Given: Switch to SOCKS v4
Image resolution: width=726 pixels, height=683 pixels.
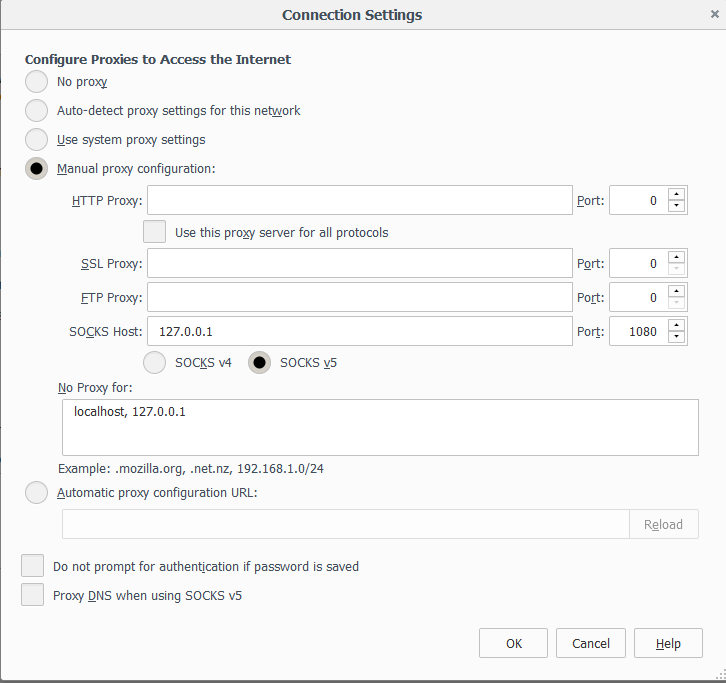Looking at the screenshot, I should (x=156, y=363).
